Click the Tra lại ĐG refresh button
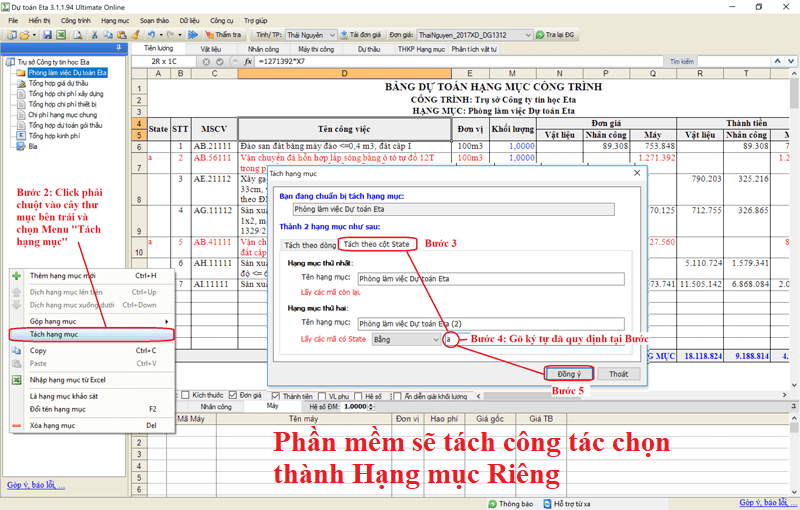This screenshot has height=510, width=800. click(x=556, y=35)
